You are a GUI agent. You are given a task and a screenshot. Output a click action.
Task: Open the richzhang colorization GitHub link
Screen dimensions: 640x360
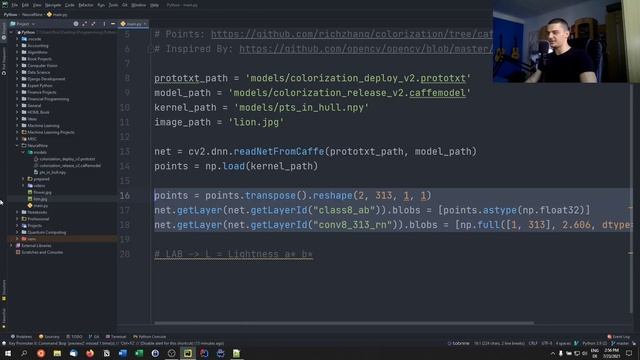tap(352, 34)
